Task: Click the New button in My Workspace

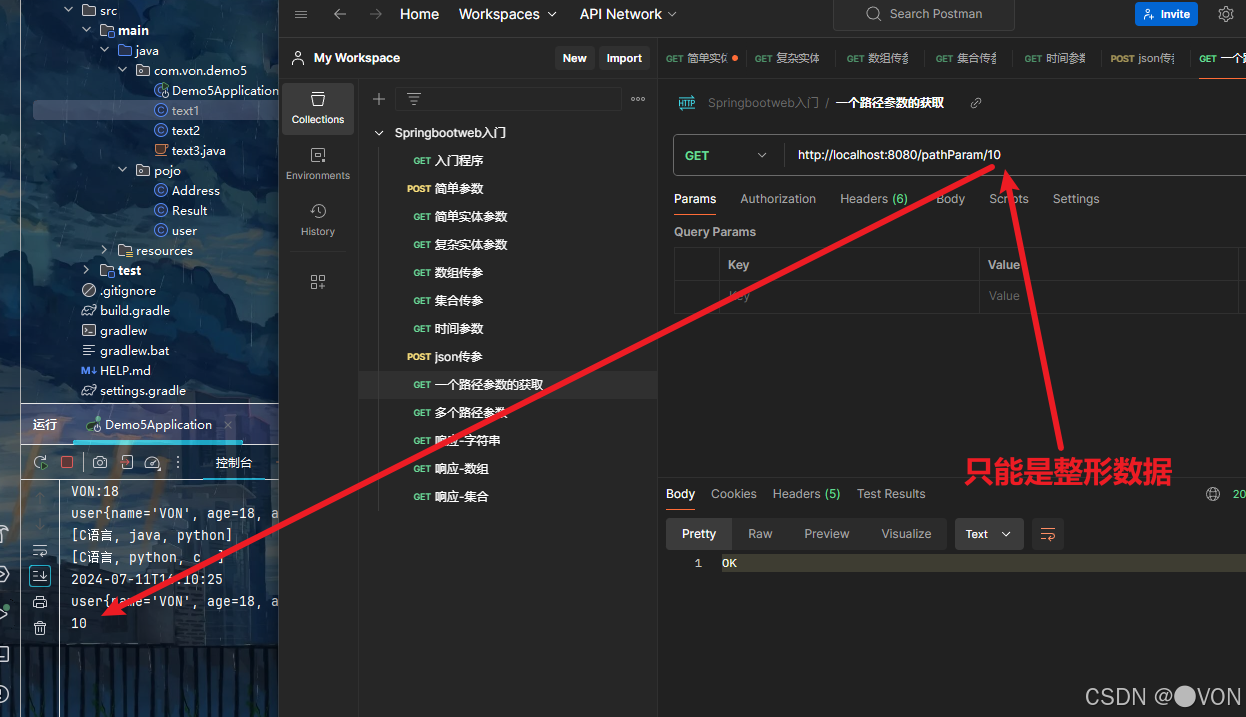Action: pos(575,58)
